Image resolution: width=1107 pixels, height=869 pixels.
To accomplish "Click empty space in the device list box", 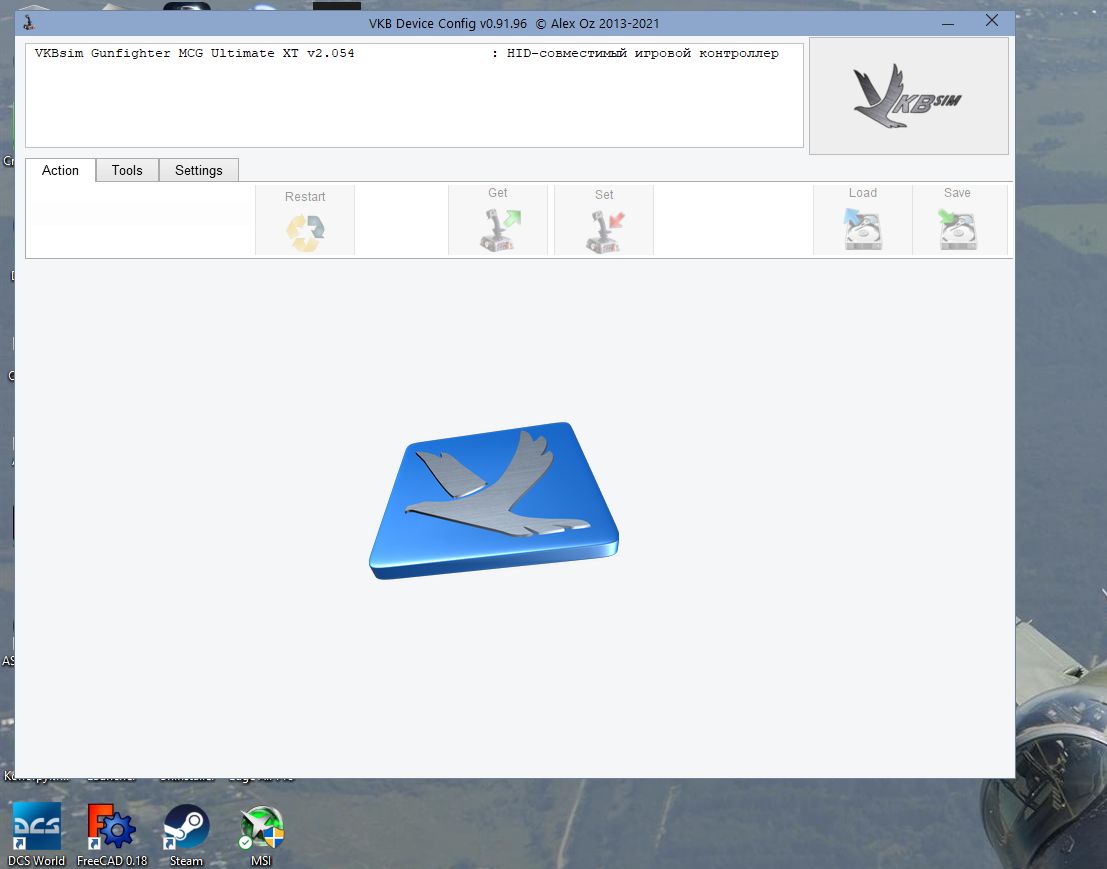I will (x=414, y=106).
